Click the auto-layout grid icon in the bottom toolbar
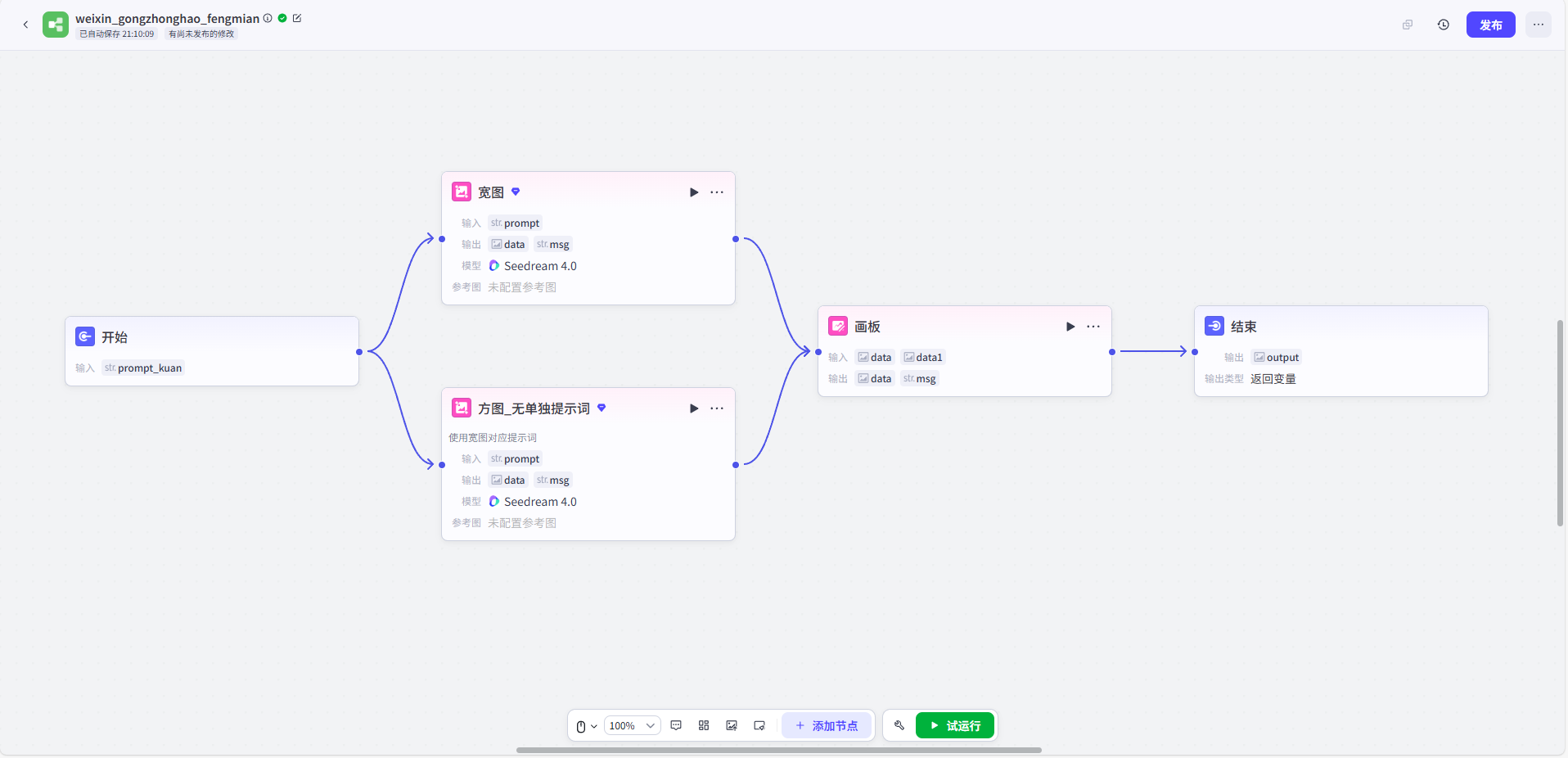This screenshot has height=758, width=1568. [x=704, y=725]
